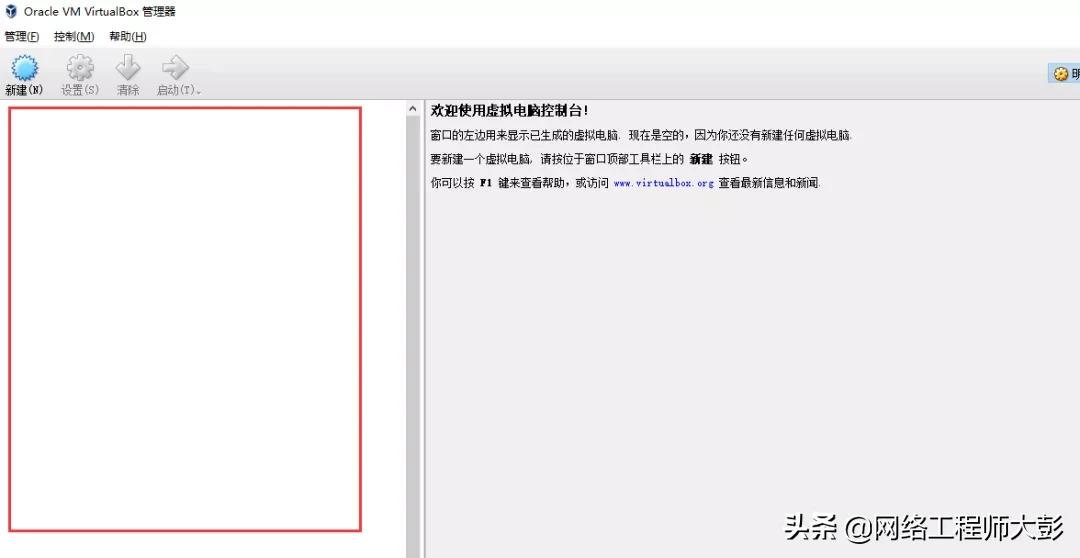Open the 管理(F) menu
This screenshot has height=558, width=1080.
22,37
